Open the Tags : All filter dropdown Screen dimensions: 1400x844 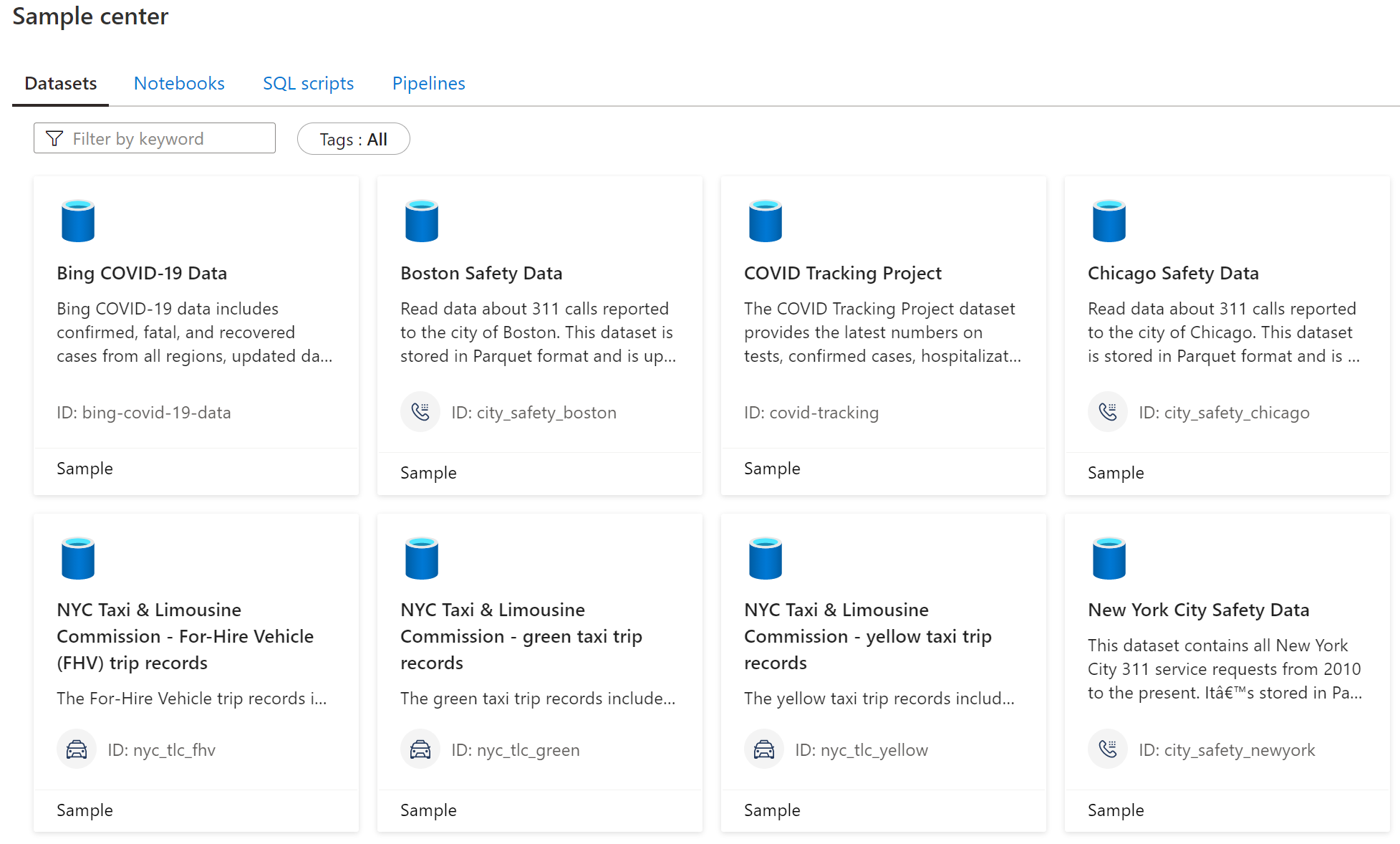(x=353, y=139)
